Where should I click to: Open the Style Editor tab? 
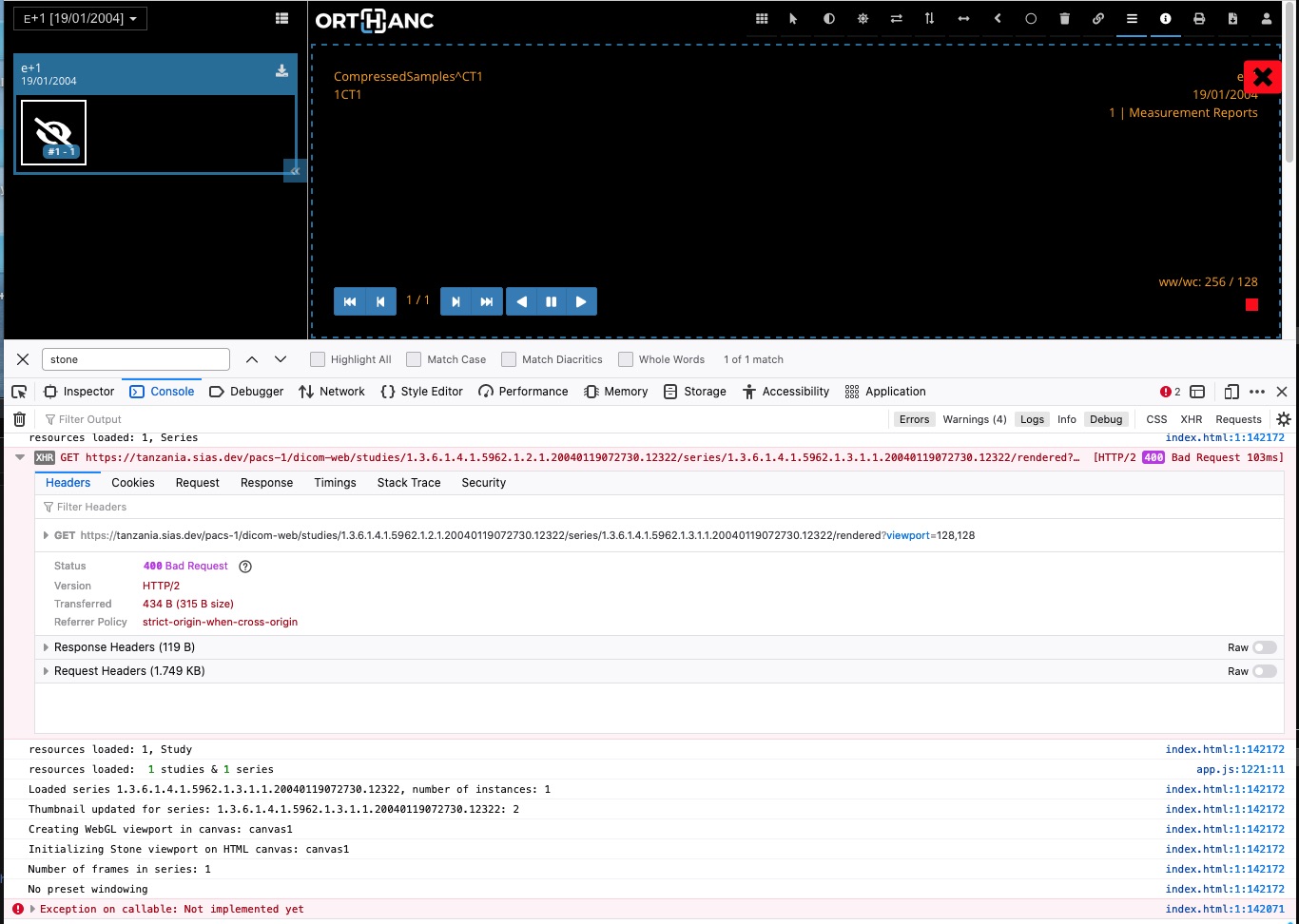tap(421, 391)
